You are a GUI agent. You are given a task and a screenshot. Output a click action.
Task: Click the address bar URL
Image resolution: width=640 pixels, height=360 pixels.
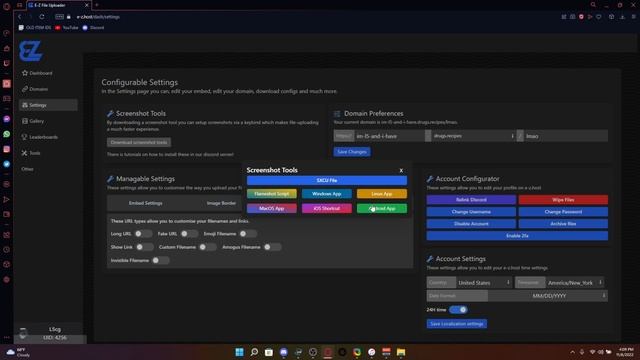(x=98, y=17)
